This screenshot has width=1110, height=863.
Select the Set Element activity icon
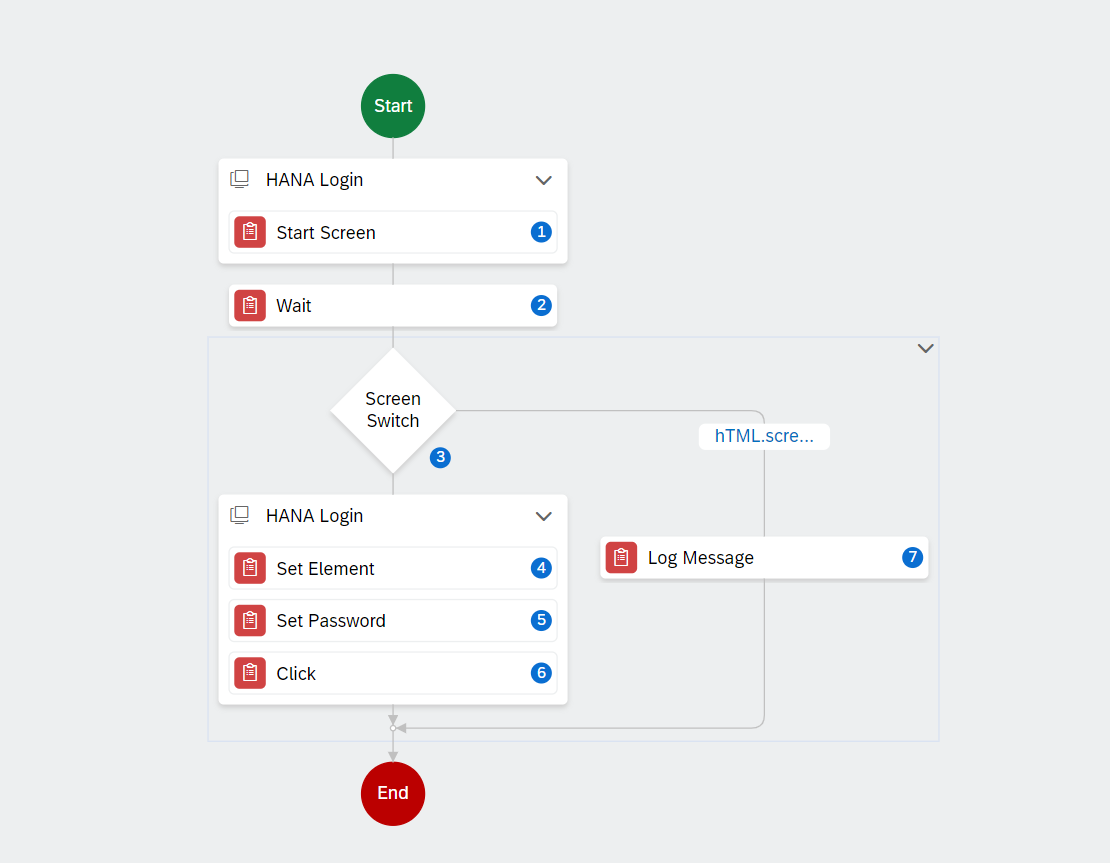(250, 568)
